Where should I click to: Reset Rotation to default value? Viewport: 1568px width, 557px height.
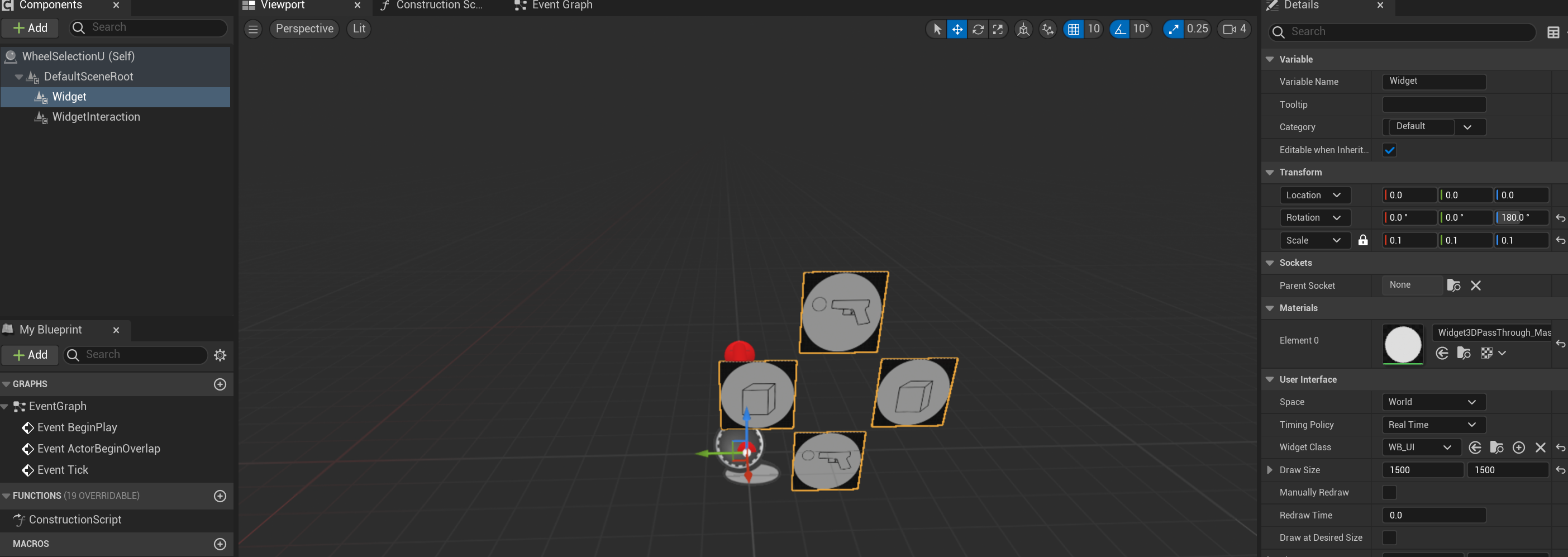tap(1560, 218)
